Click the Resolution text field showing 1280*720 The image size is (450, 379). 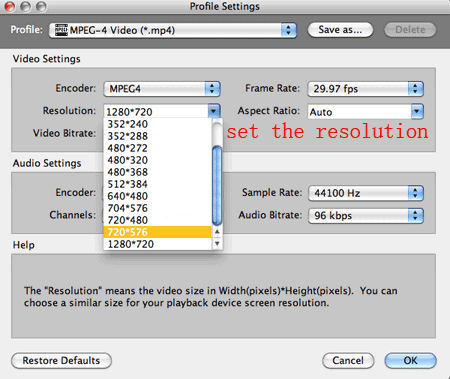click(156, 111)
